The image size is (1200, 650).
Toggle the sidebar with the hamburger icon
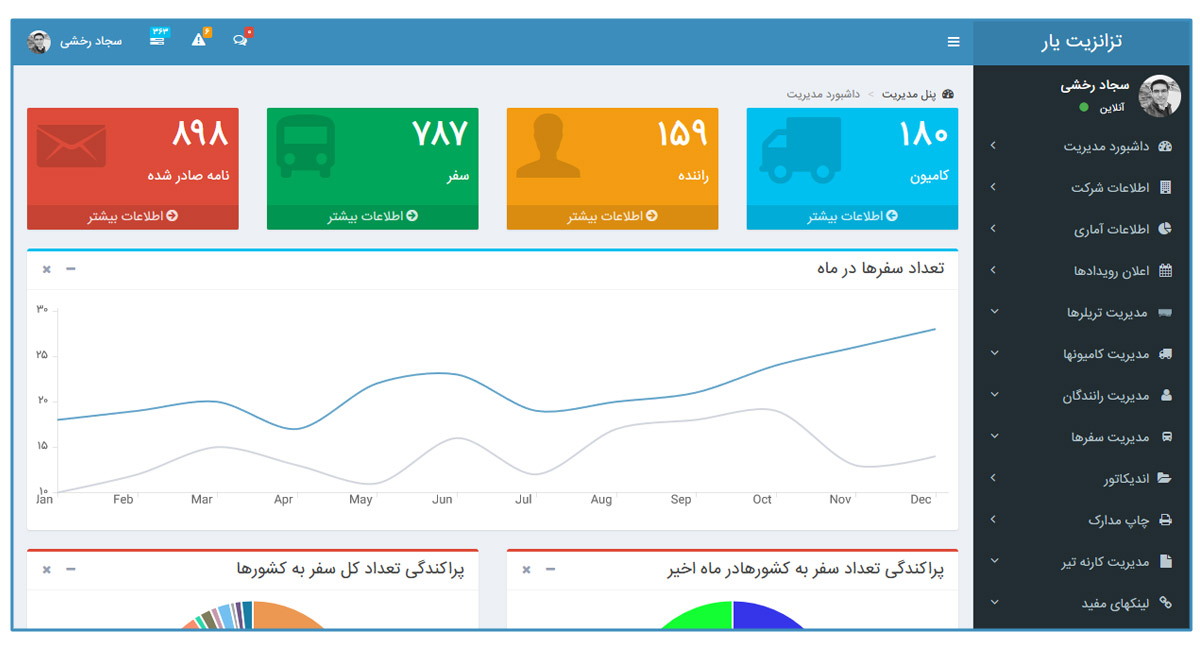point(953,42)
